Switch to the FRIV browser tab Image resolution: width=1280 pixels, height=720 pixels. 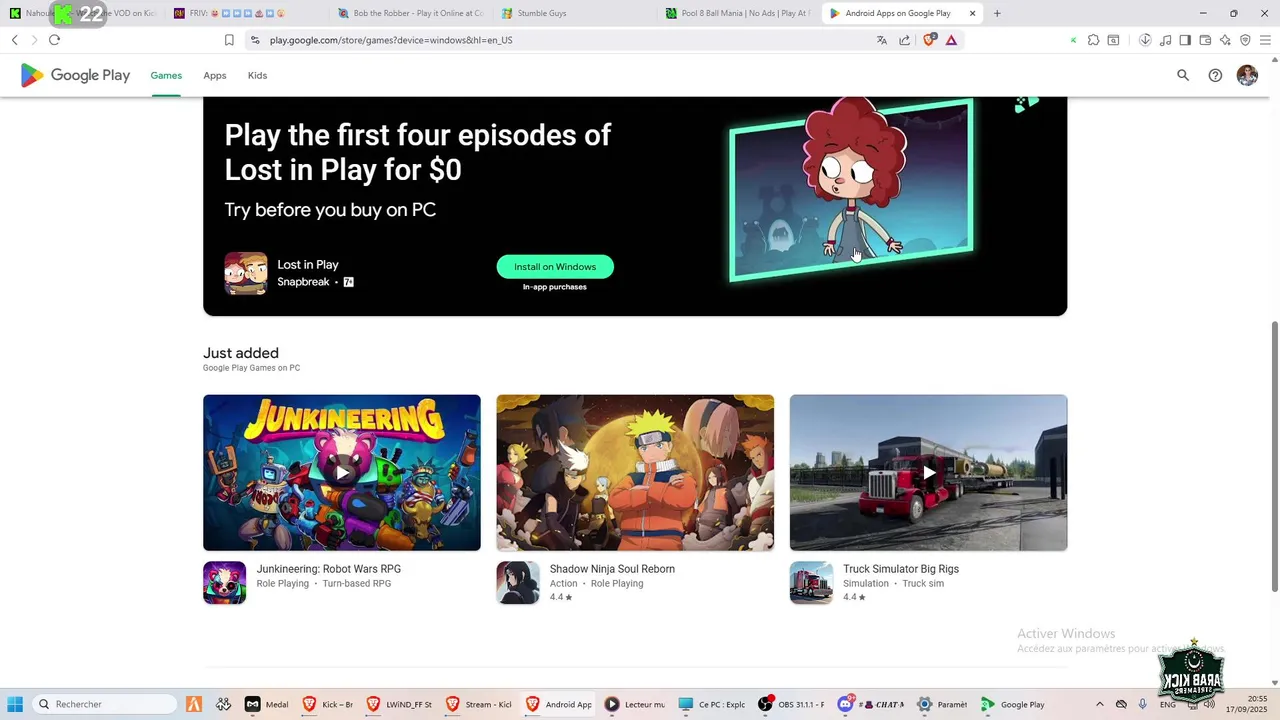tap(245, 13)
